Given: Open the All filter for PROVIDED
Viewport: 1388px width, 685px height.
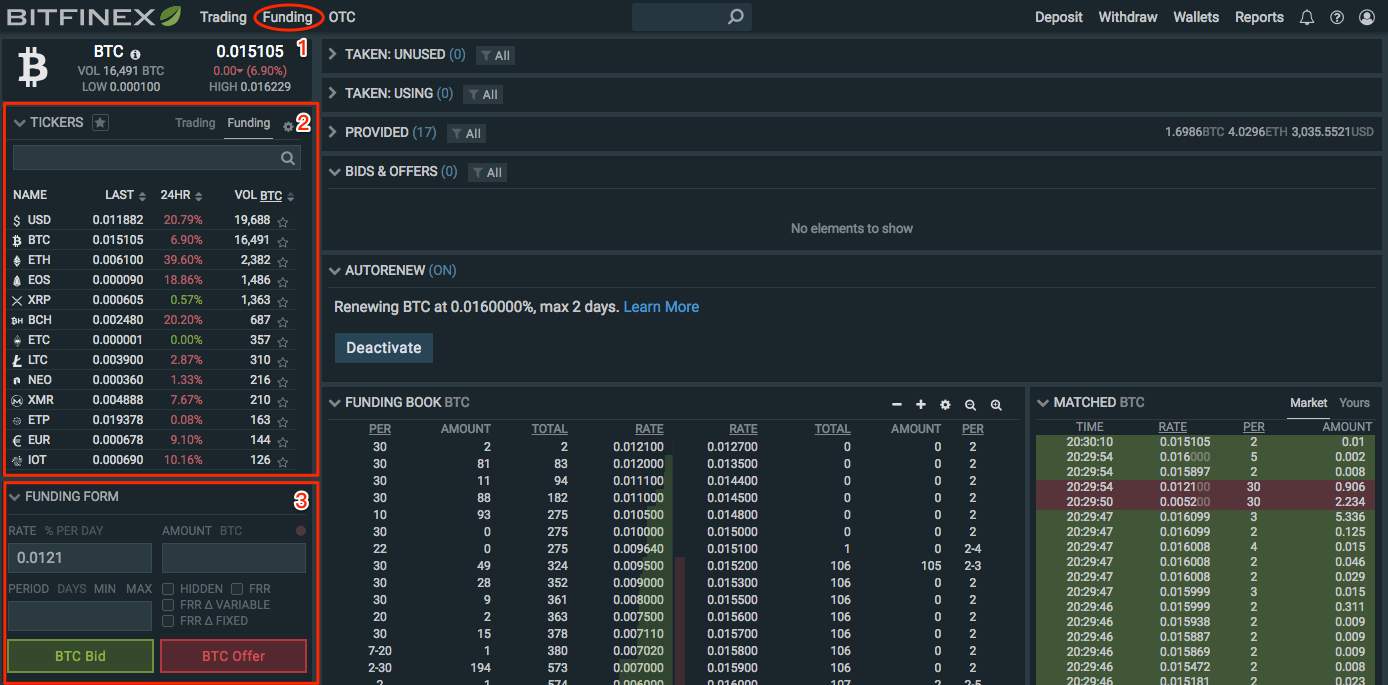Looking at the screenshot, I should (466, 133).
